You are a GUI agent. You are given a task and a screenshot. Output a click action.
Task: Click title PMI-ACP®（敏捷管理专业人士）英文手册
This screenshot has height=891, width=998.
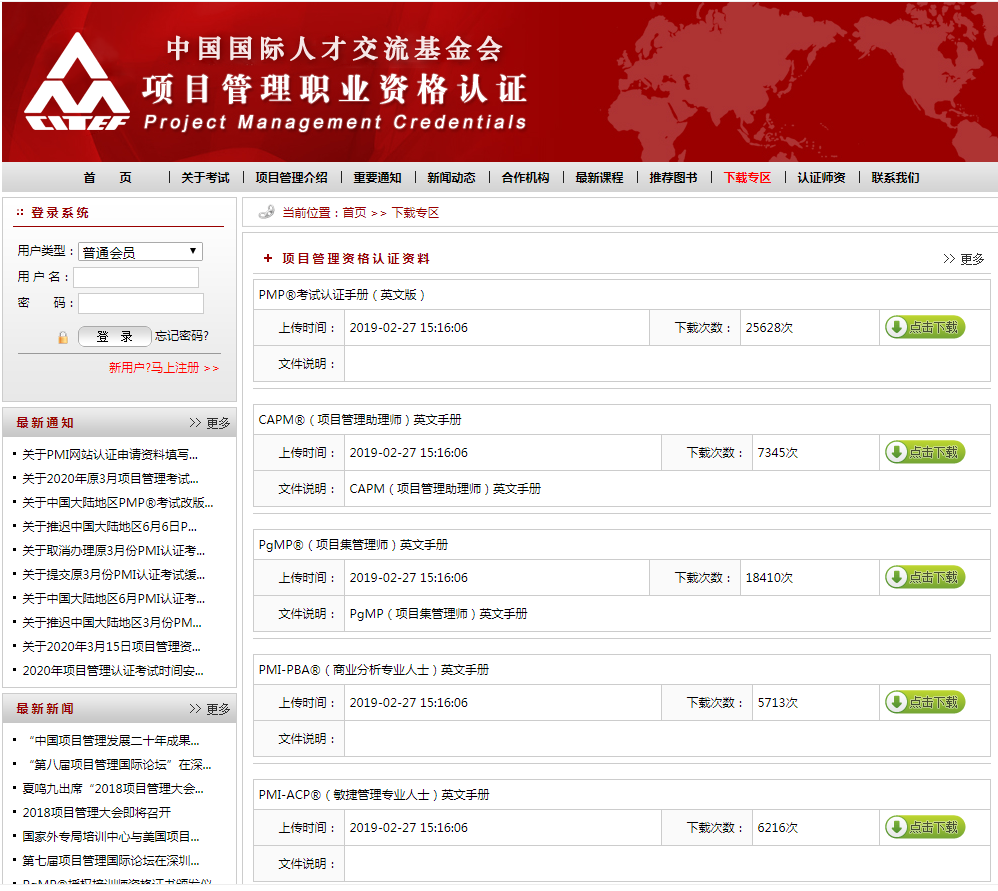pyautogui.click(x=374, y=795)
